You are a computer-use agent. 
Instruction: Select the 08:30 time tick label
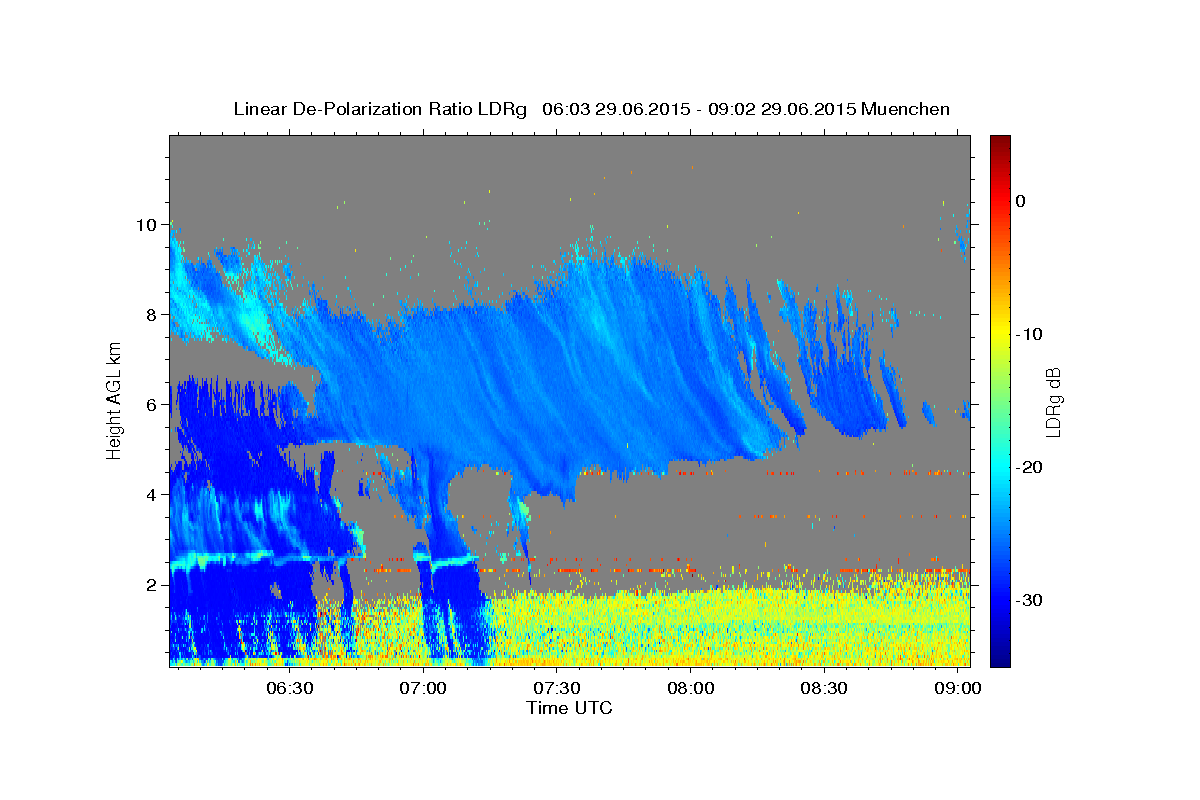[x=824, y=690]
